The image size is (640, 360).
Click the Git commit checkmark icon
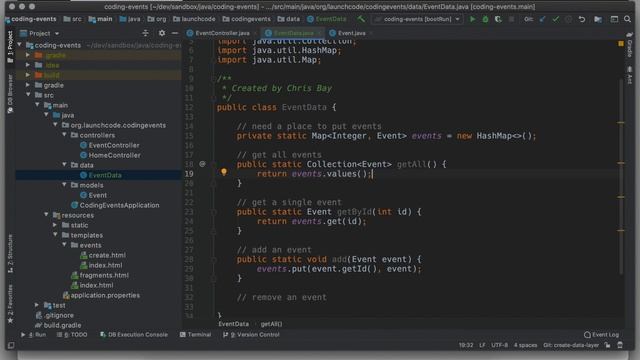point(555,19)
